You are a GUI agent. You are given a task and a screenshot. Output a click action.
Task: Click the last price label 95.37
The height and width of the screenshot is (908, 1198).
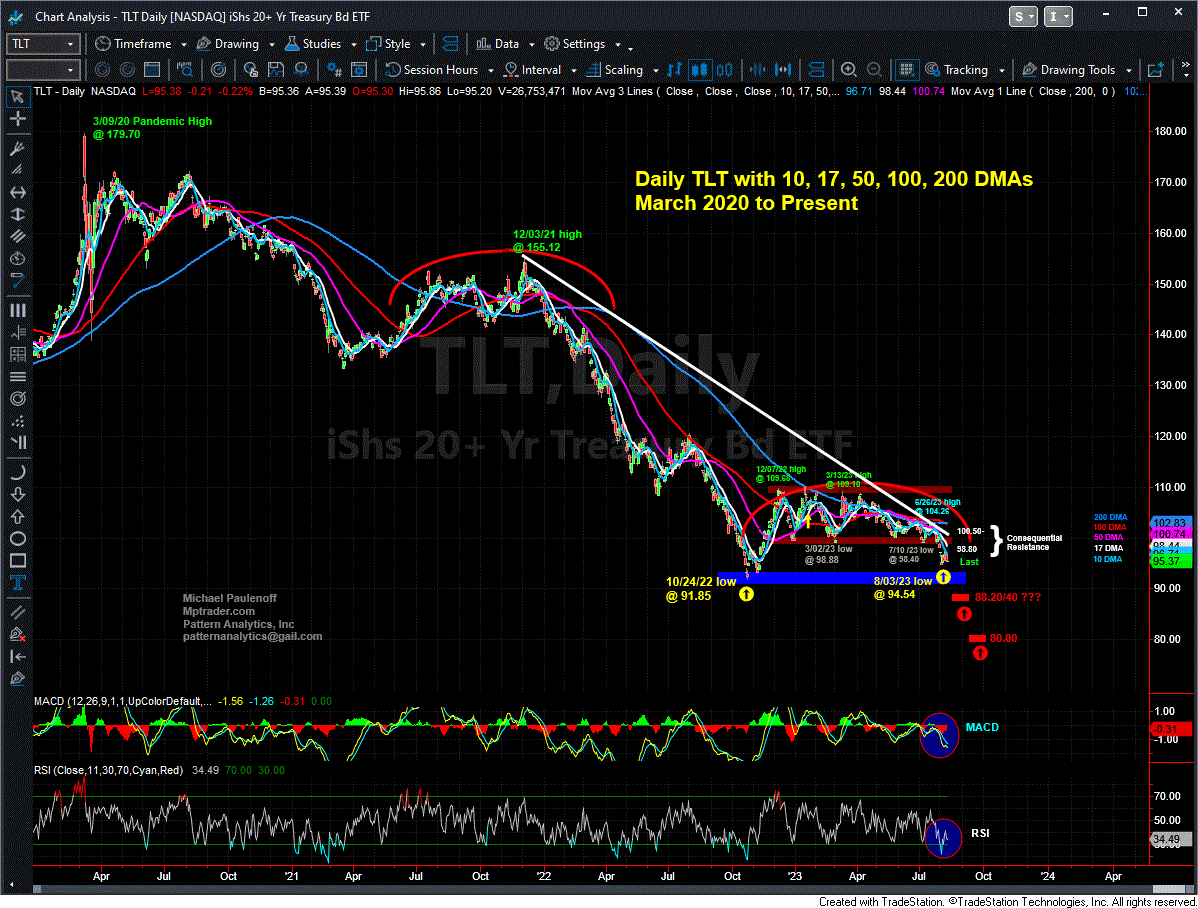(1170, 562)
